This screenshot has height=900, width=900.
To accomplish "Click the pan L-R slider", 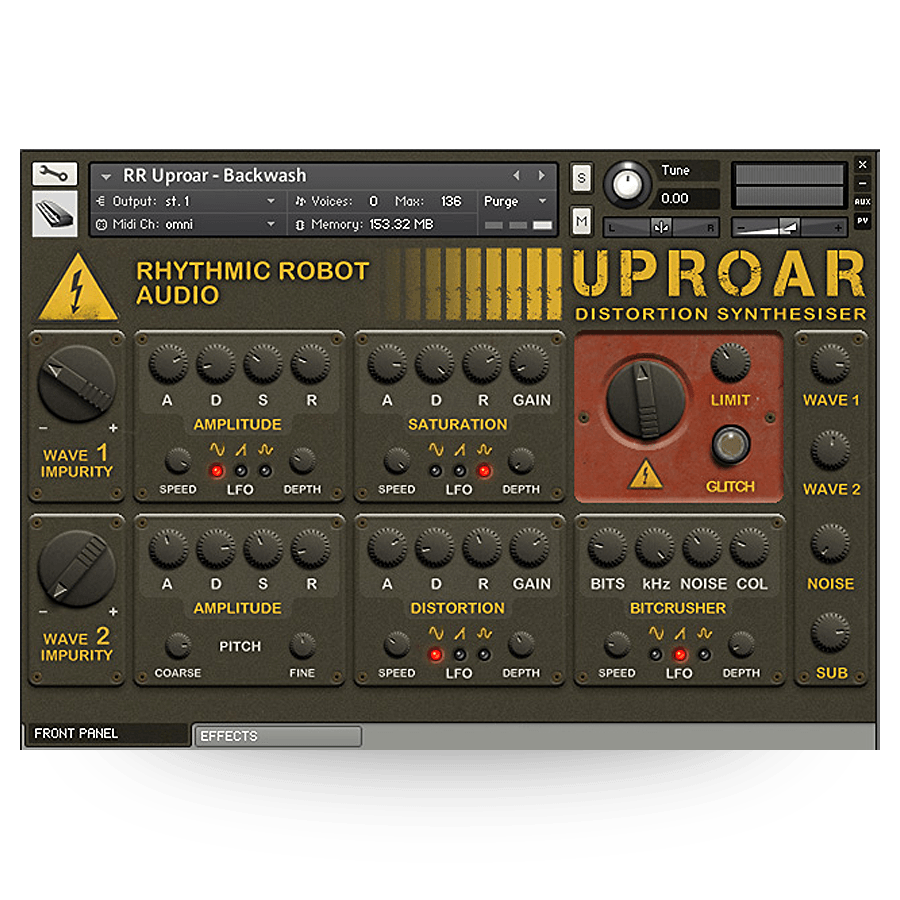I will [x=661, y=228].
